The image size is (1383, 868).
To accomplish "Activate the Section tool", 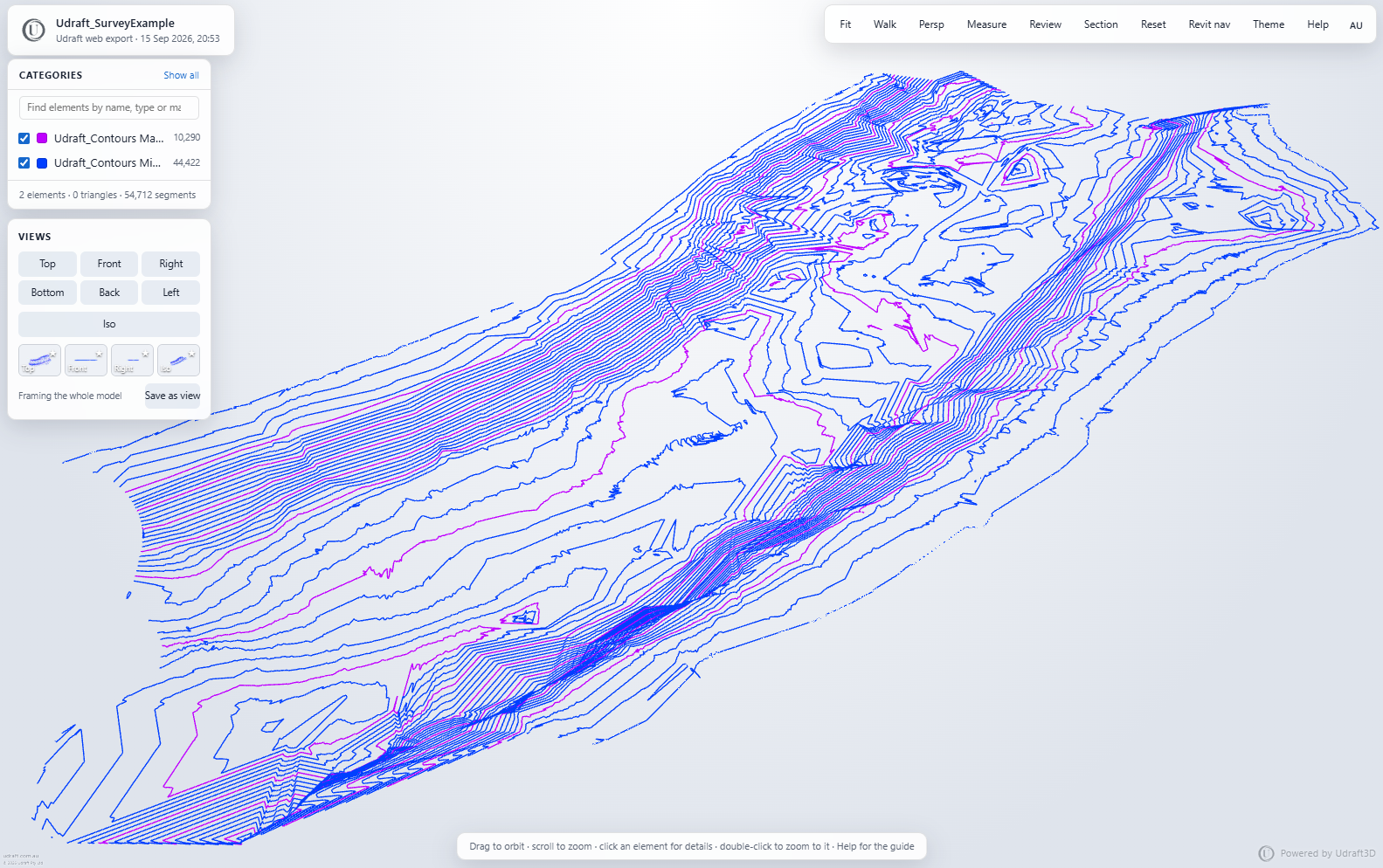I will click(1101, 24).
